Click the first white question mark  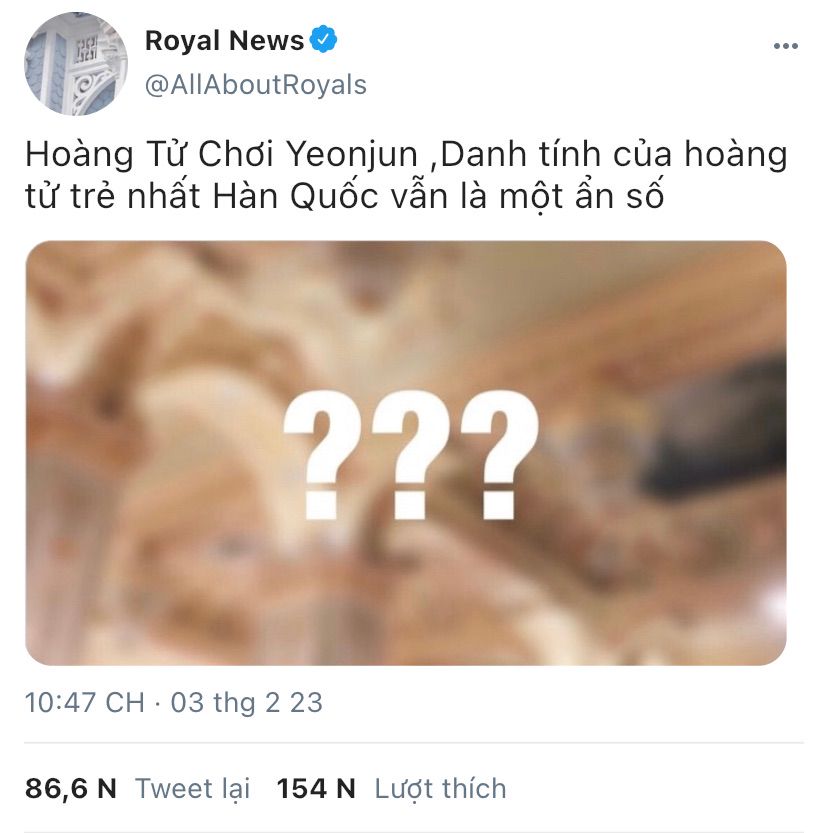[x=323, y=455]
